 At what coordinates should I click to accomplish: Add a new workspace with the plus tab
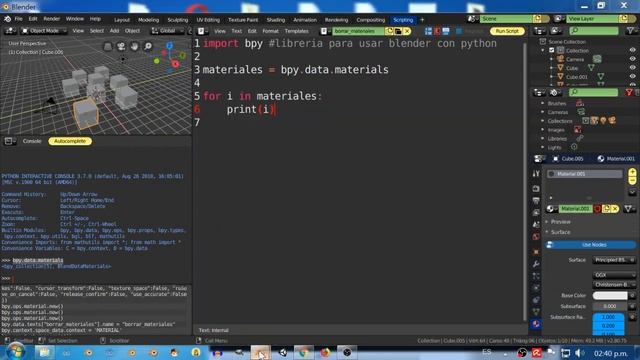point(422,20)
